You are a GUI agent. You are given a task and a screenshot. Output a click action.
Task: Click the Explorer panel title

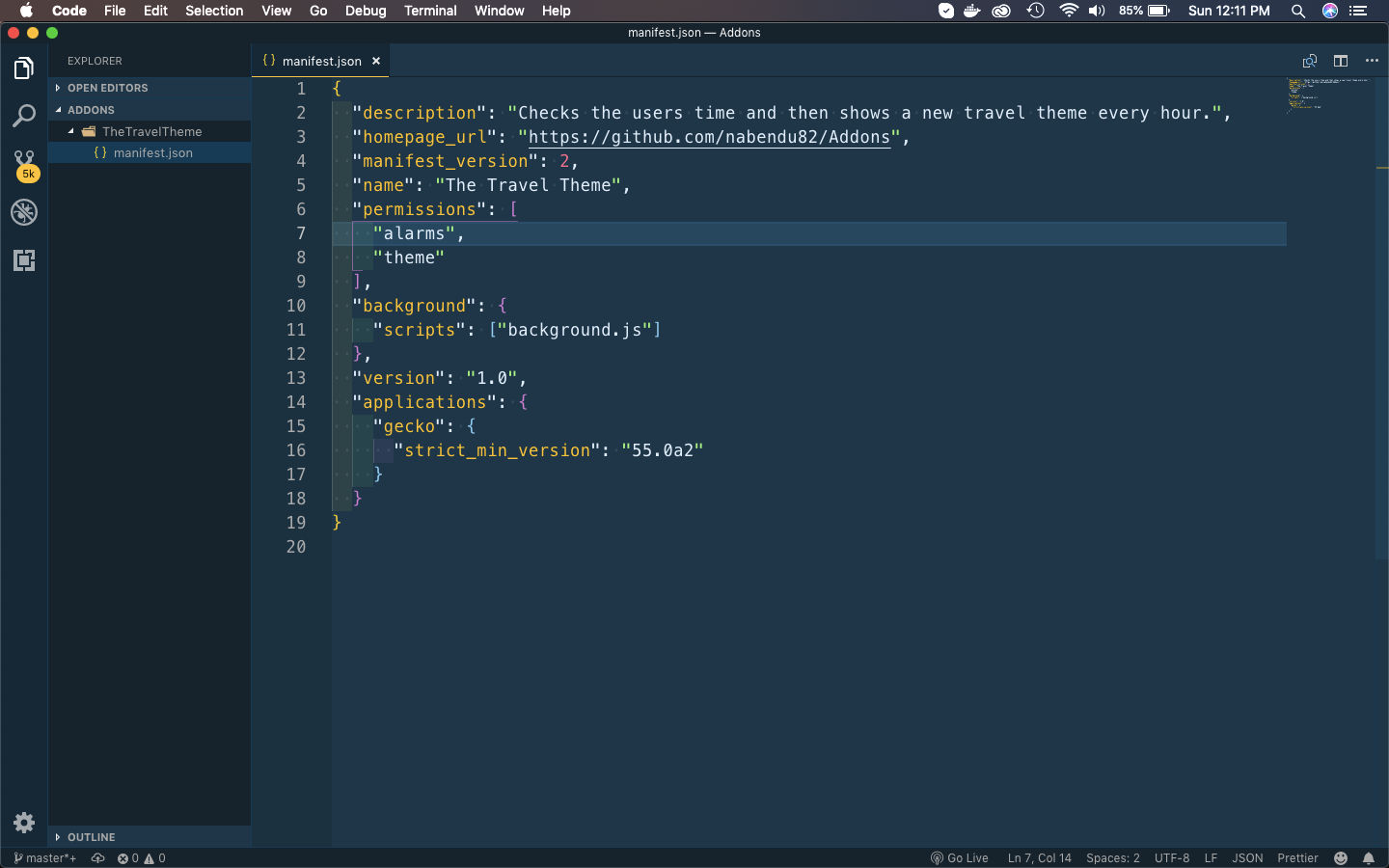(x=95, y=61)
